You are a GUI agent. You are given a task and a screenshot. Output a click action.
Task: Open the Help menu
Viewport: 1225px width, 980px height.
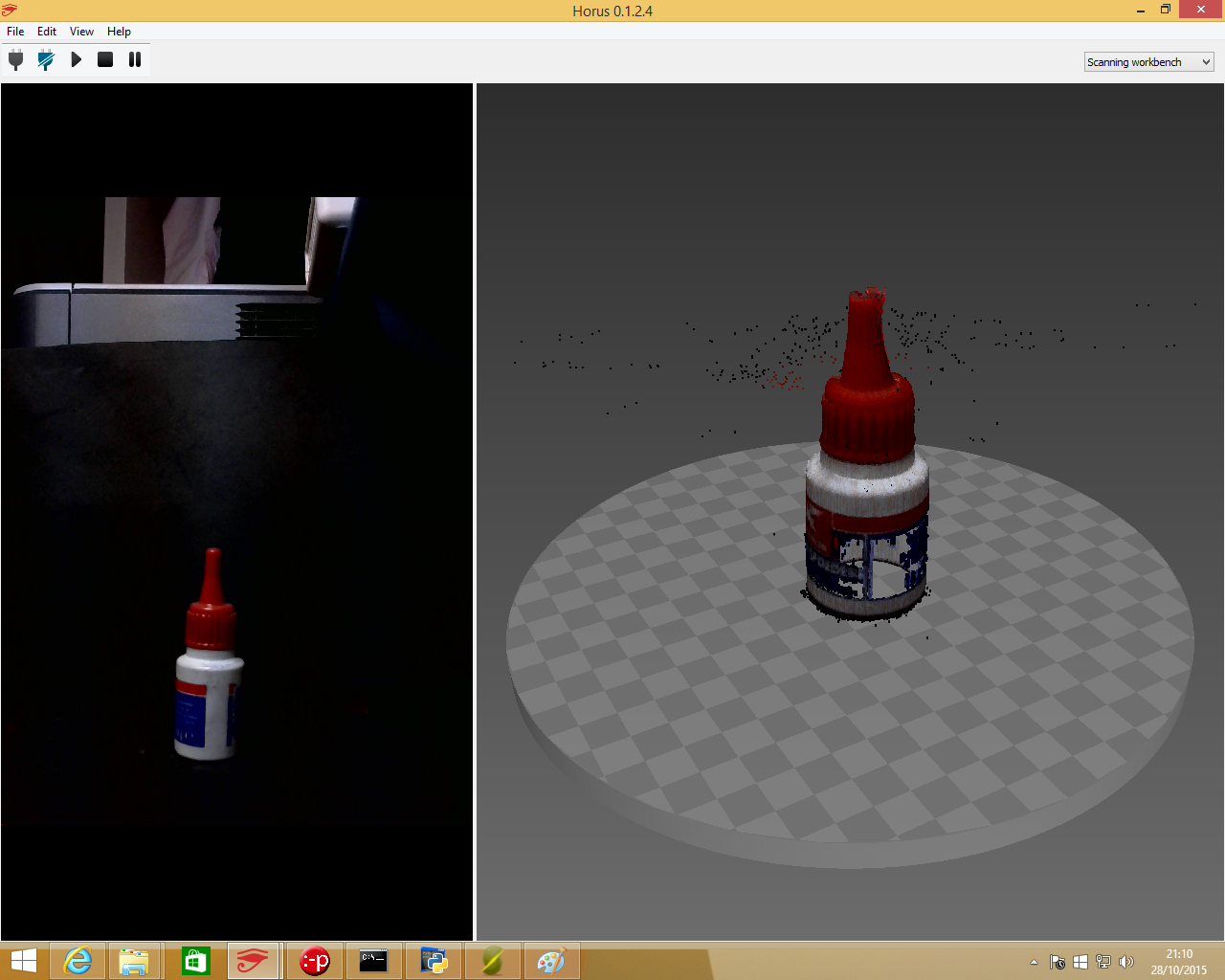tap(119, 32)
